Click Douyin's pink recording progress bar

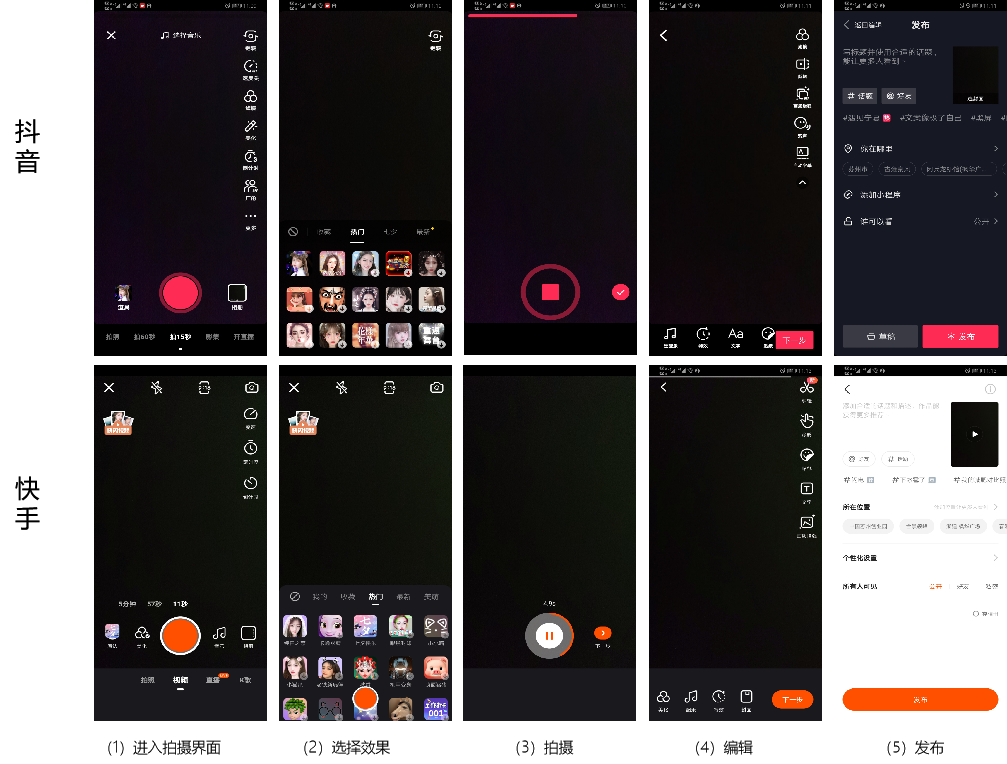[x=523, y=15]
